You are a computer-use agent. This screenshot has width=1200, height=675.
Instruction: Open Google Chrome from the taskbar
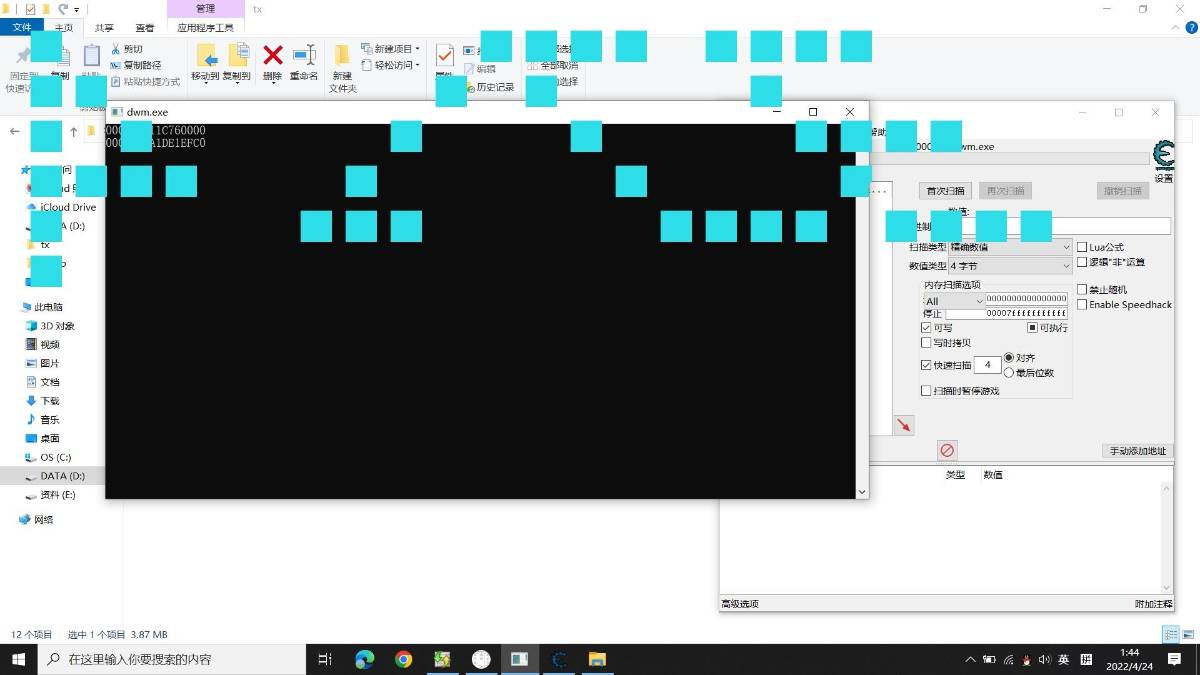point(403,659)
